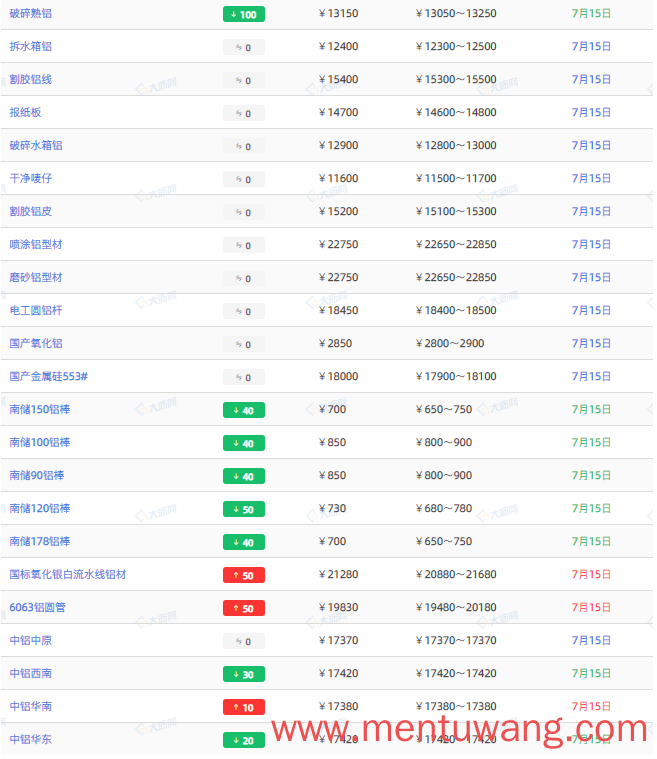Screen dimensions: 657x759
Task: Open the 中铝华南 product link
Action: 31,706
